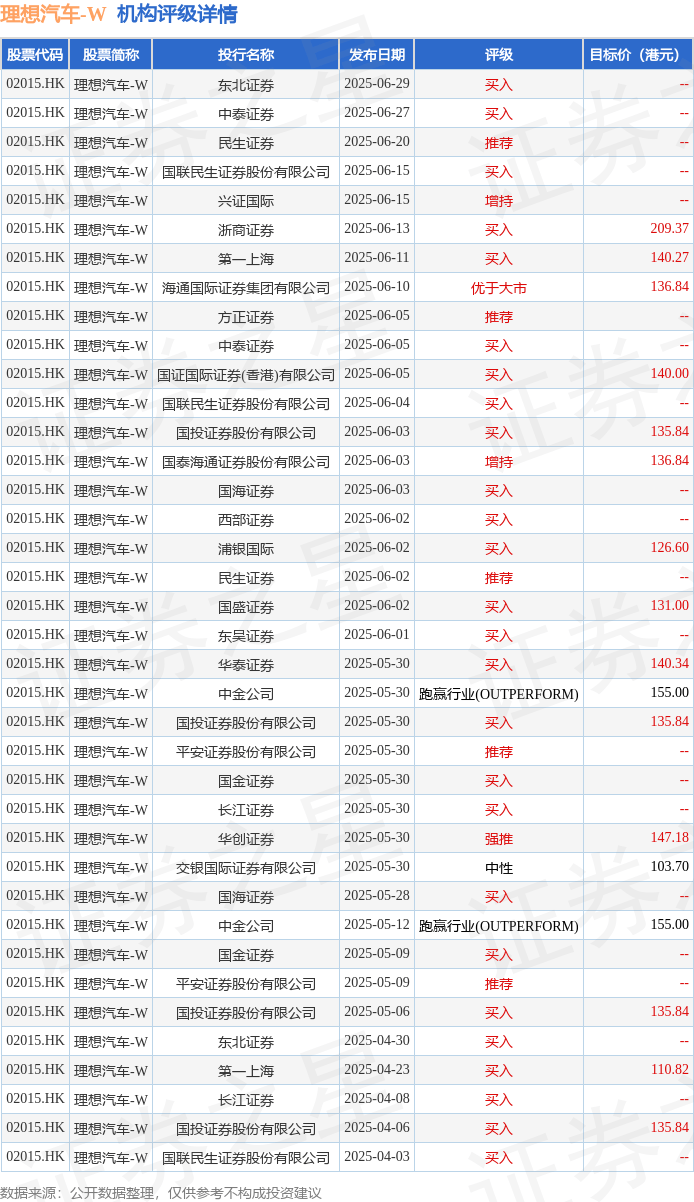Click date 2025-05-06

point(377,1012)
